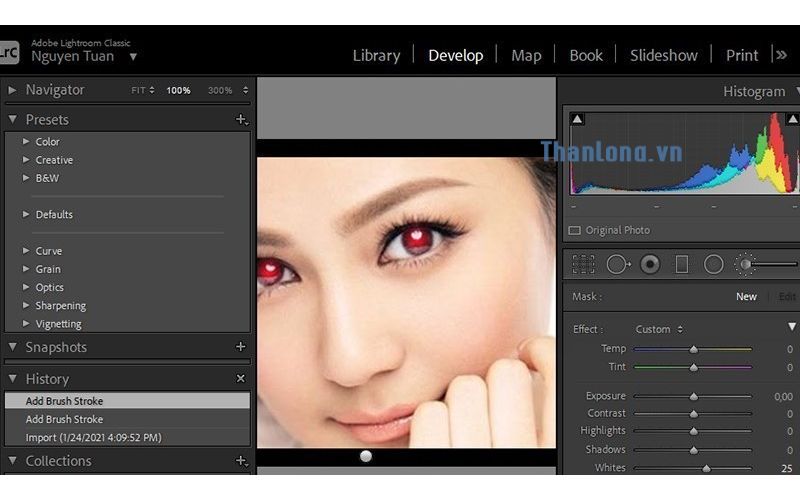800x500 pixels.
Task: Activate the Red Eye Correction tool
Action: 650,264
